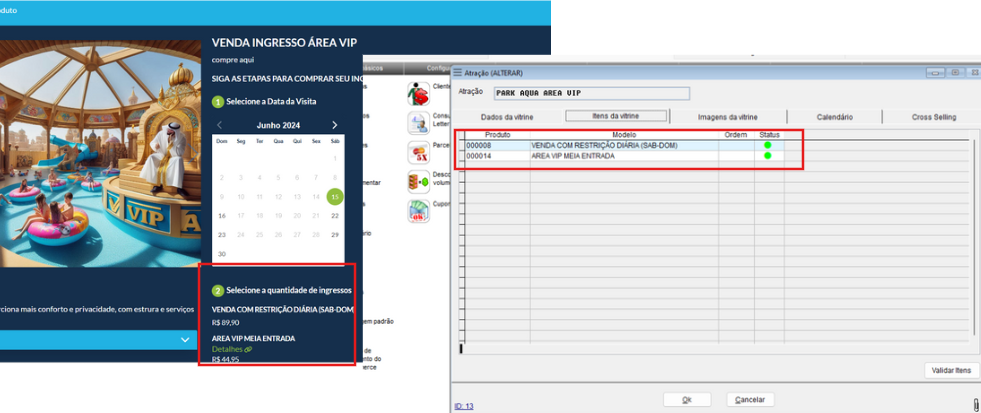Expand the blue bar chevron below image
981x413 pixels.
[185, 340]
